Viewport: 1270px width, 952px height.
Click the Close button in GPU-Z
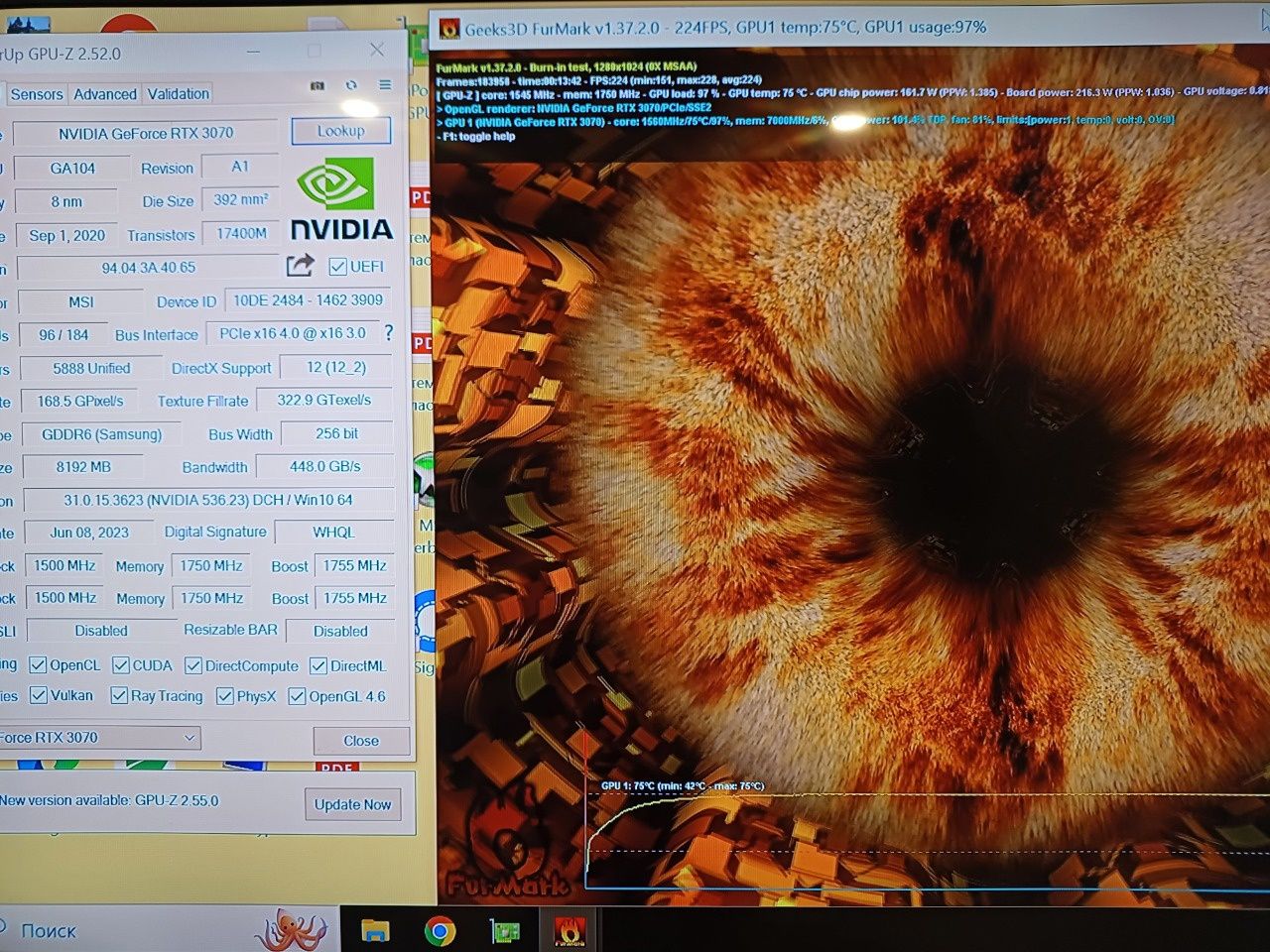pyautogui.click(x=361, y=741)
